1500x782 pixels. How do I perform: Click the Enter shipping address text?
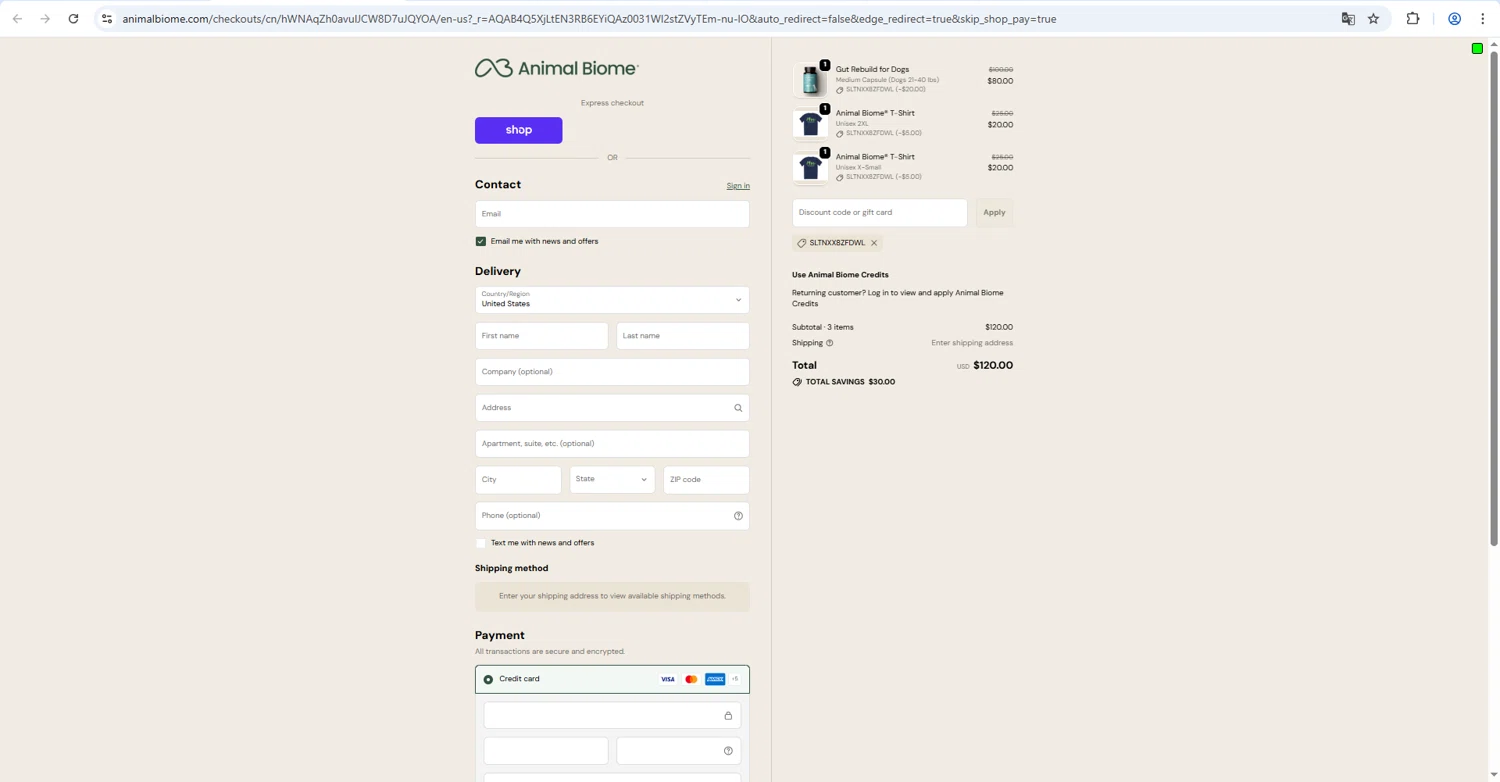pos(972,343)
